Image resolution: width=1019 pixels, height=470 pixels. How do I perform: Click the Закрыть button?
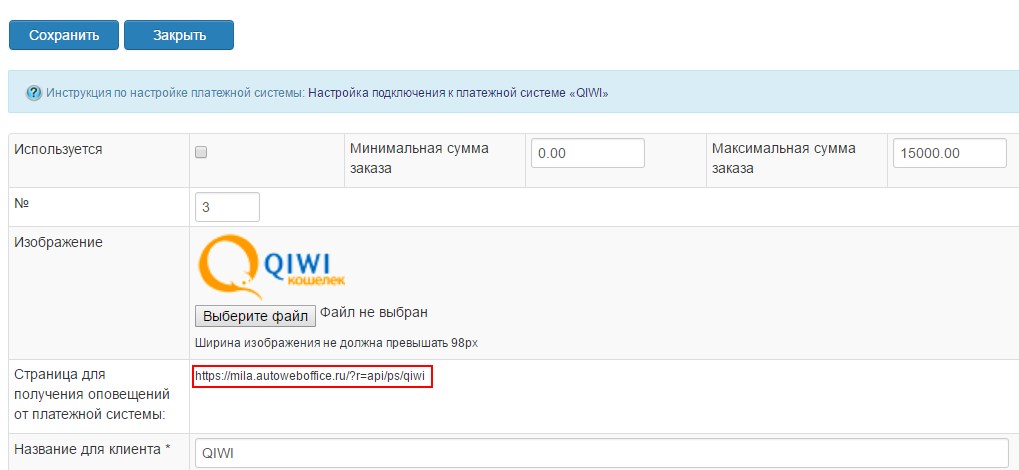pyautogui.click(x=179, y=35)
